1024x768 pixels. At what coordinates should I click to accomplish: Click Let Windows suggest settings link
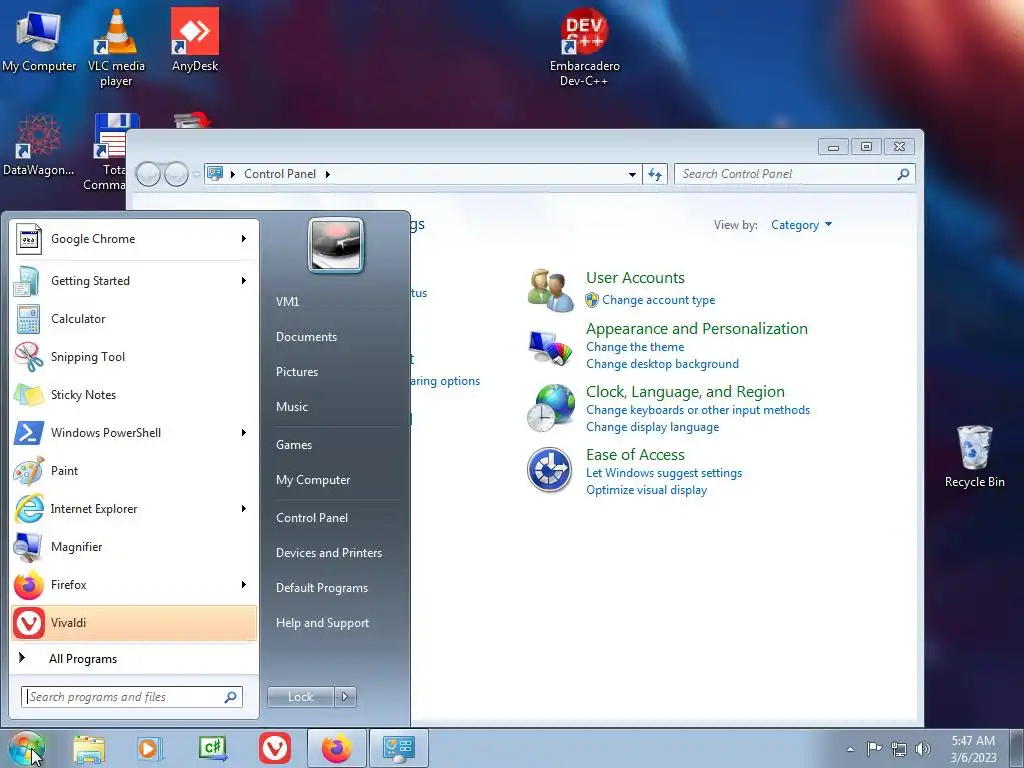tap(664, 473)
